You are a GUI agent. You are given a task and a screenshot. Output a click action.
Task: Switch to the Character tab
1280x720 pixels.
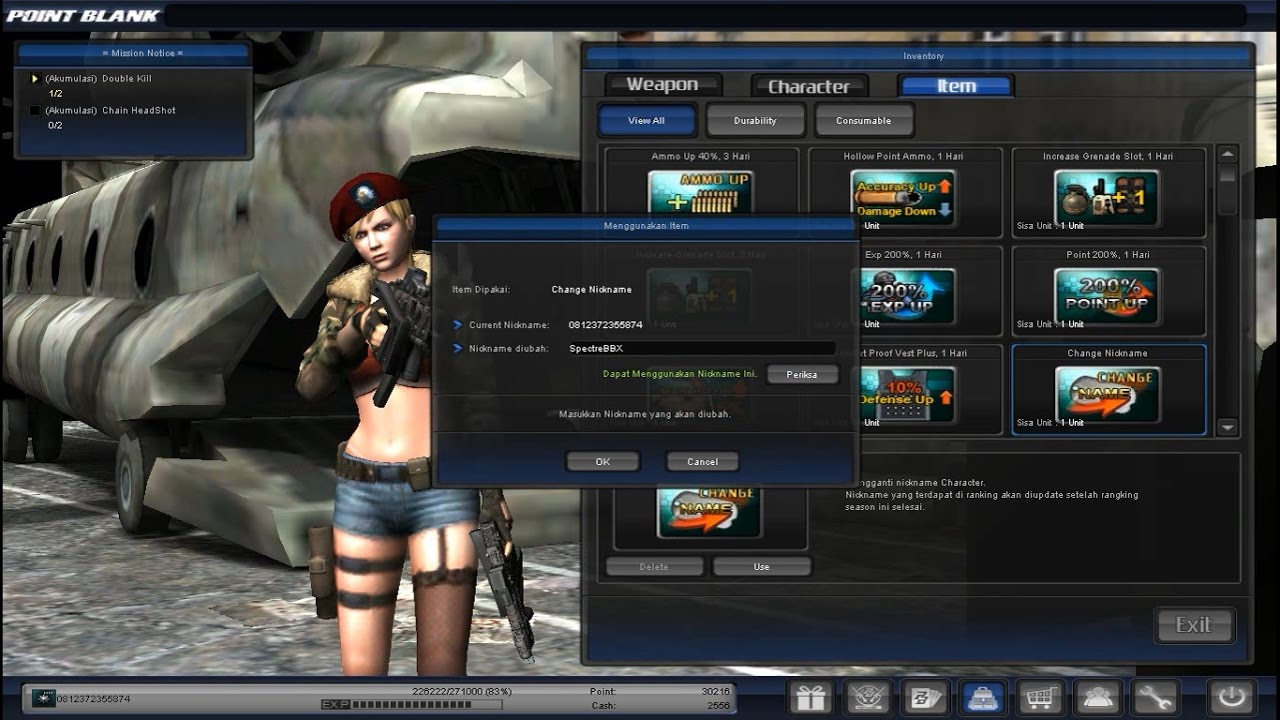tap(809, 86)
